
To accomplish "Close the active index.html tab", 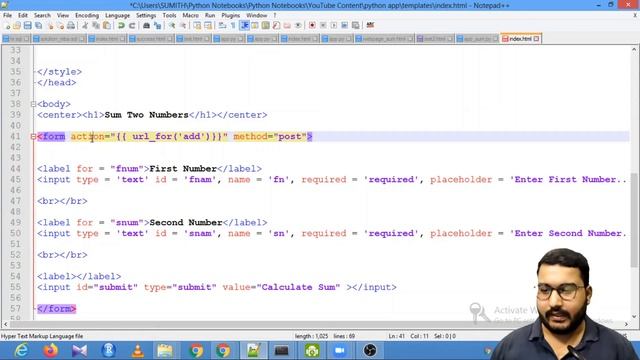I will tap(536, 38).
